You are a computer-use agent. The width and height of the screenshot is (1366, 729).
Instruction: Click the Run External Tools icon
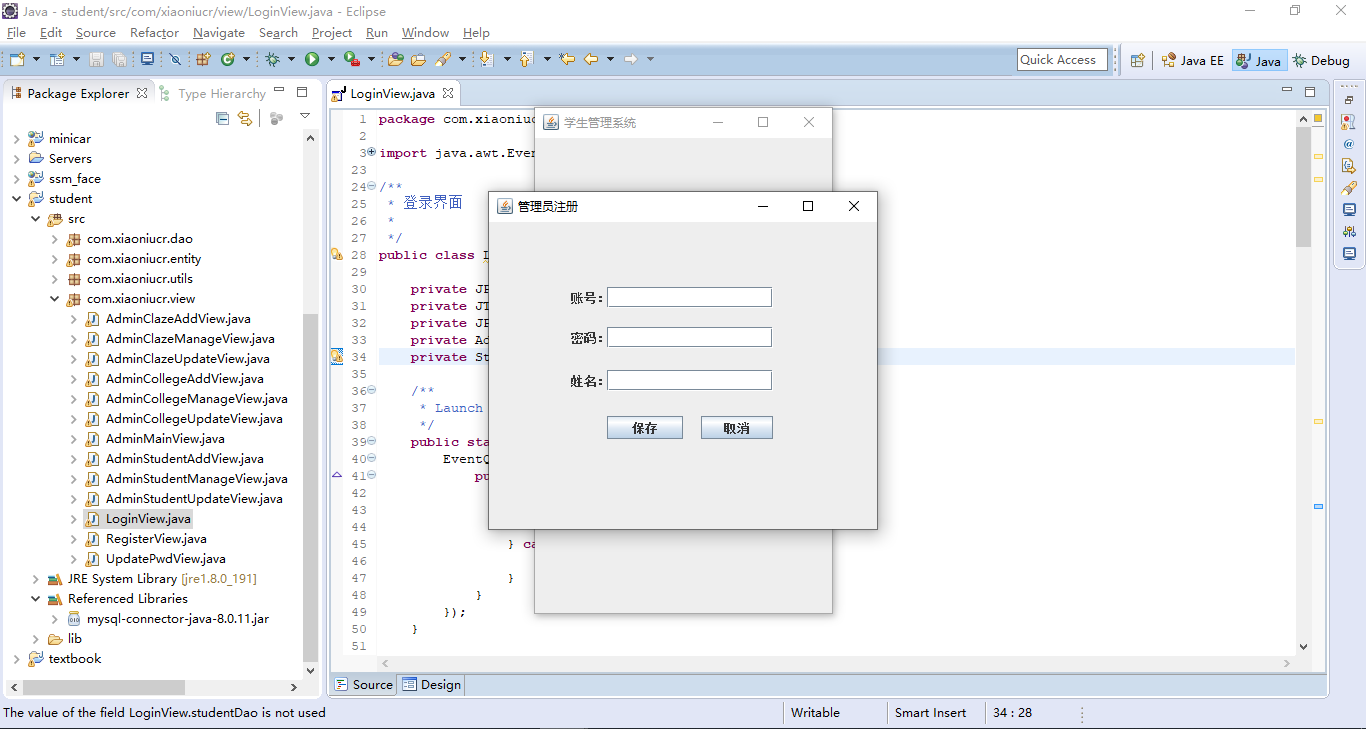click(351, 60)
